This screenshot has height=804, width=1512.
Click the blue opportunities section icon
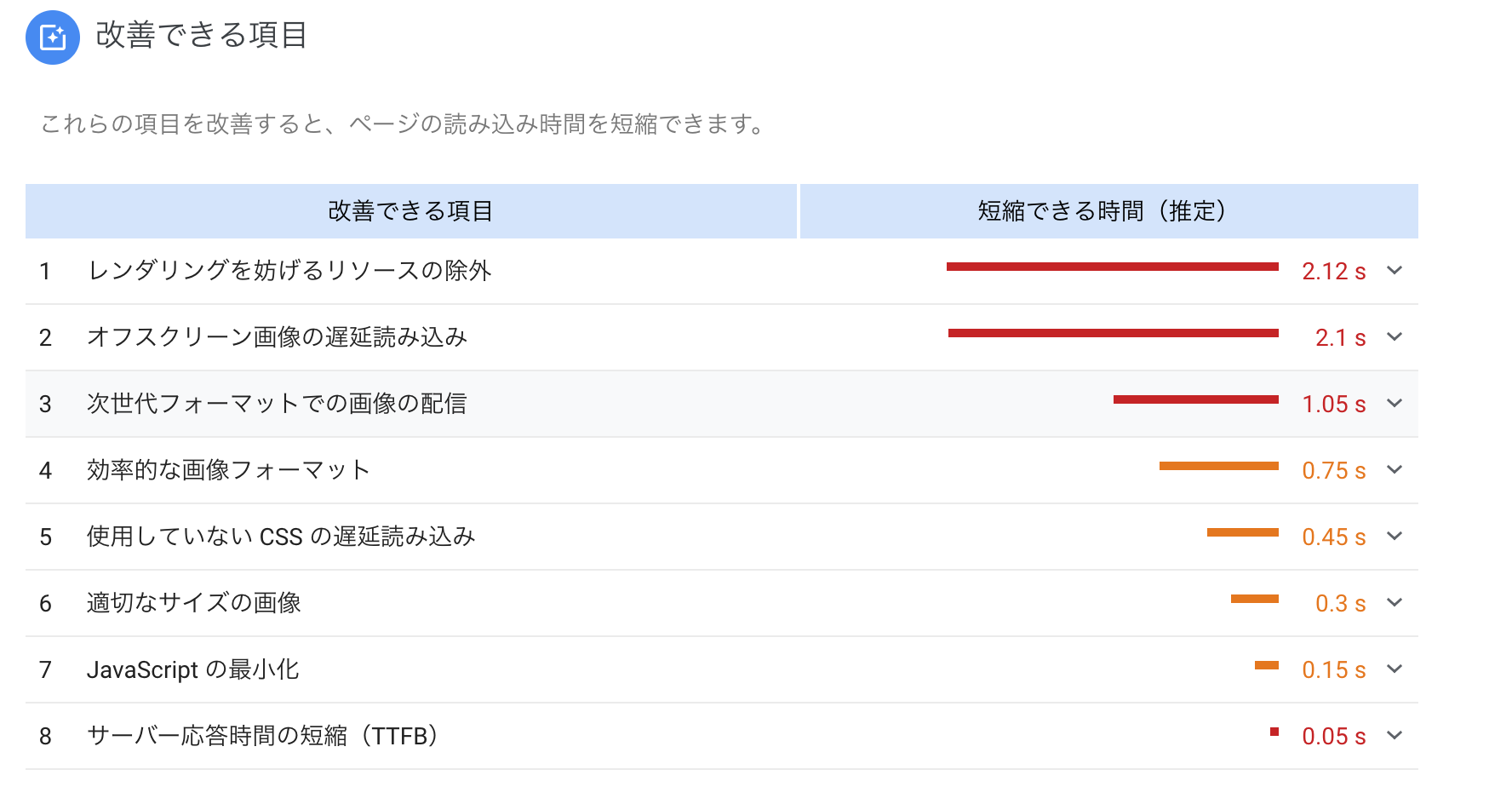(x=53, y=37)
